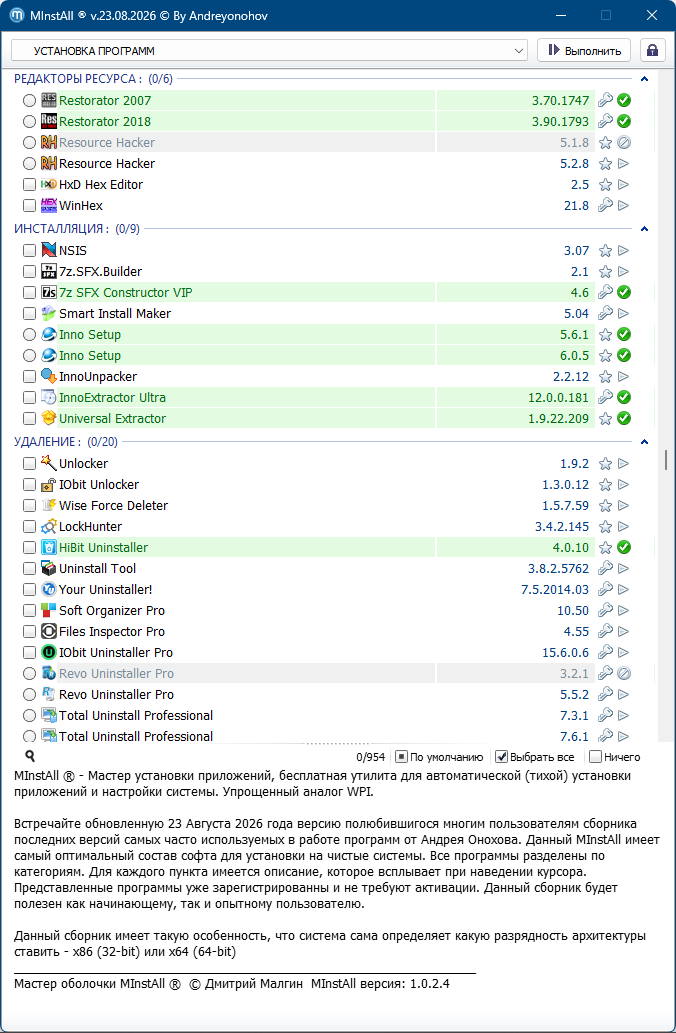
Task: Click the star icon beside NSIS
Action: pos(605,250)
